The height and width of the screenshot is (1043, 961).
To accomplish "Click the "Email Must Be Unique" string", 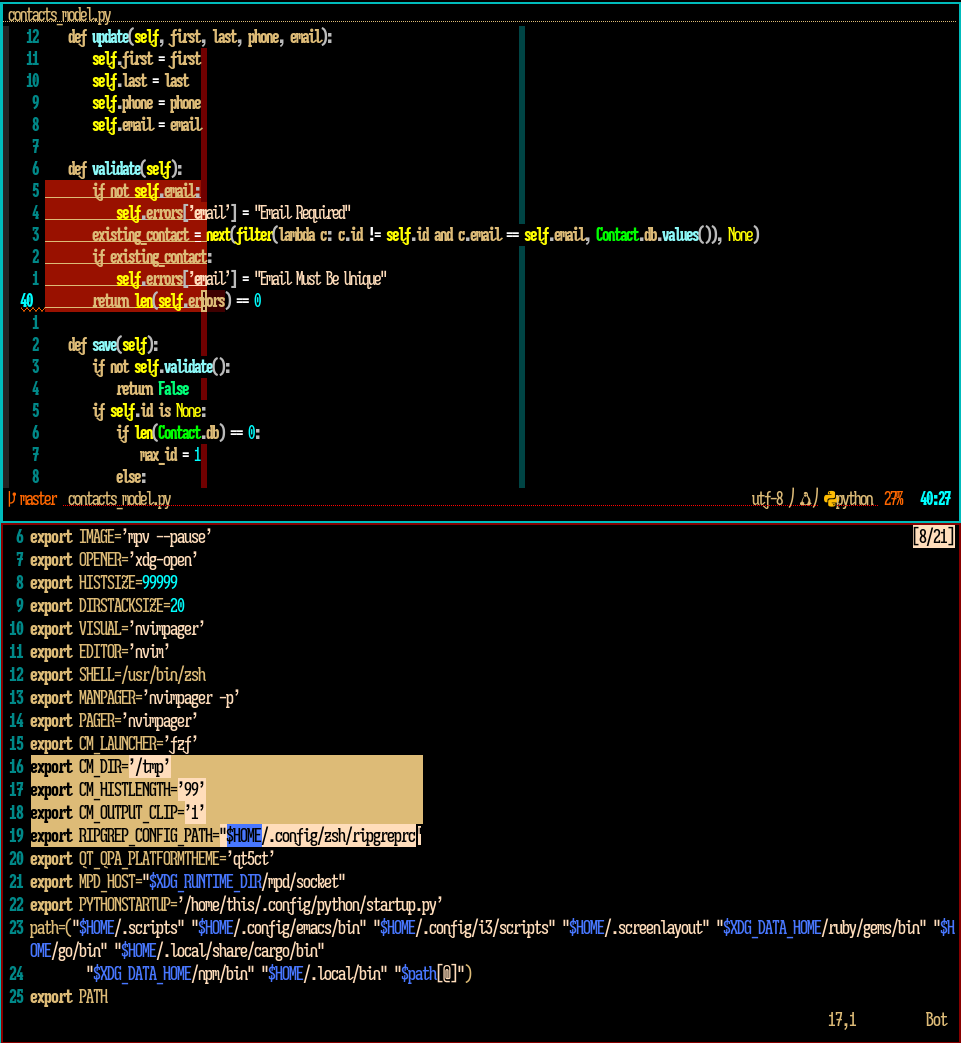I will (321, 279).
